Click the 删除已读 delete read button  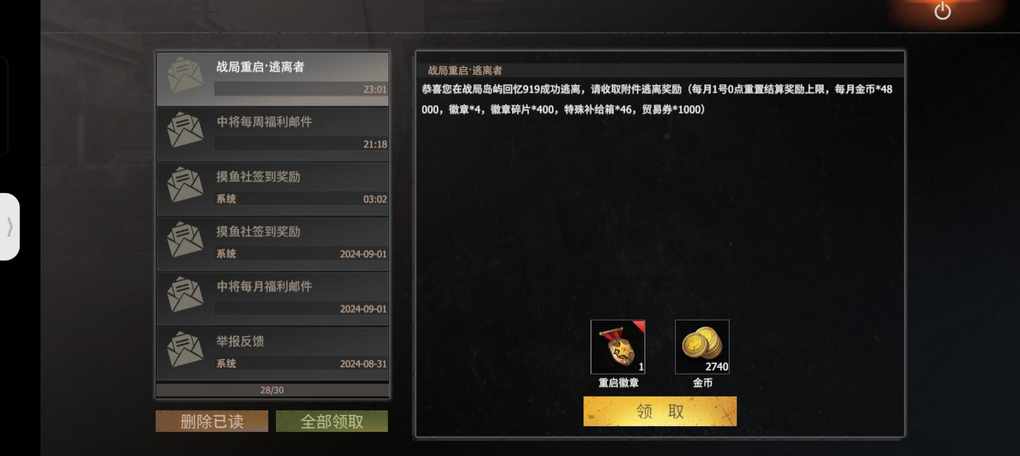pos(211,421)
